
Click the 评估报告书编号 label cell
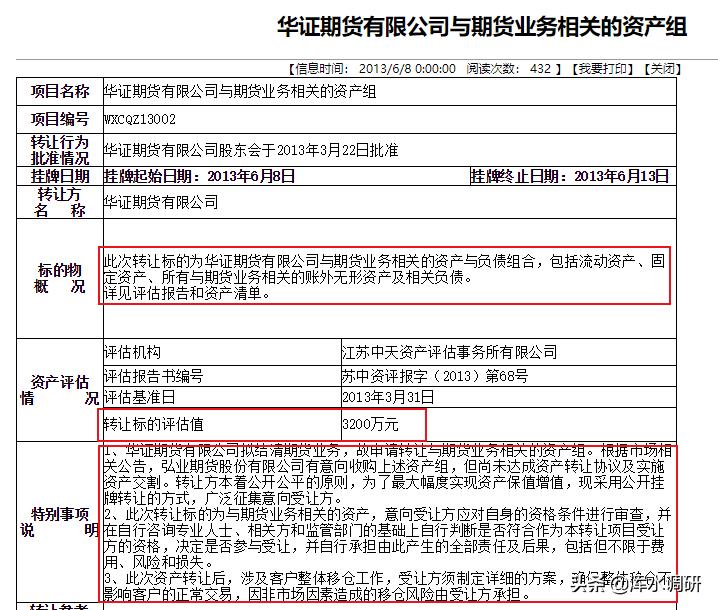pyautogui.click(x=222, y=376)
